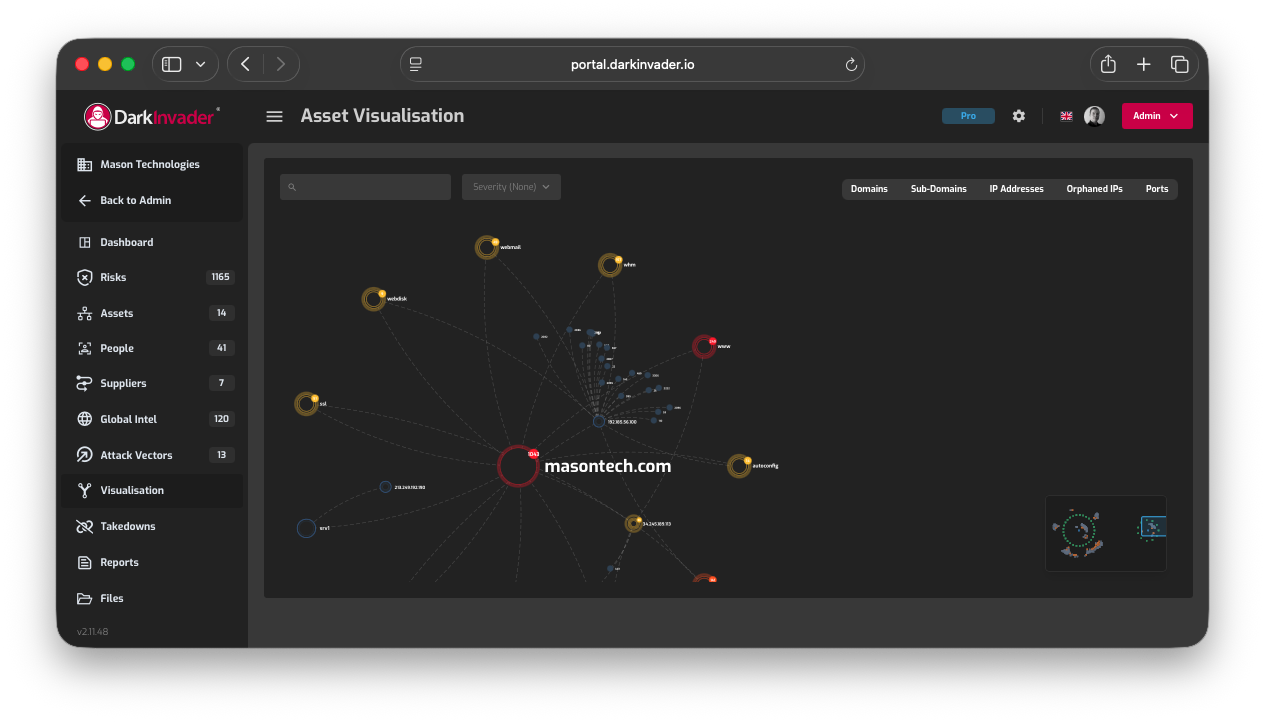Toggle the Ports filter on
Viewport: 1265px width, 722px height.
[1156, 188]
